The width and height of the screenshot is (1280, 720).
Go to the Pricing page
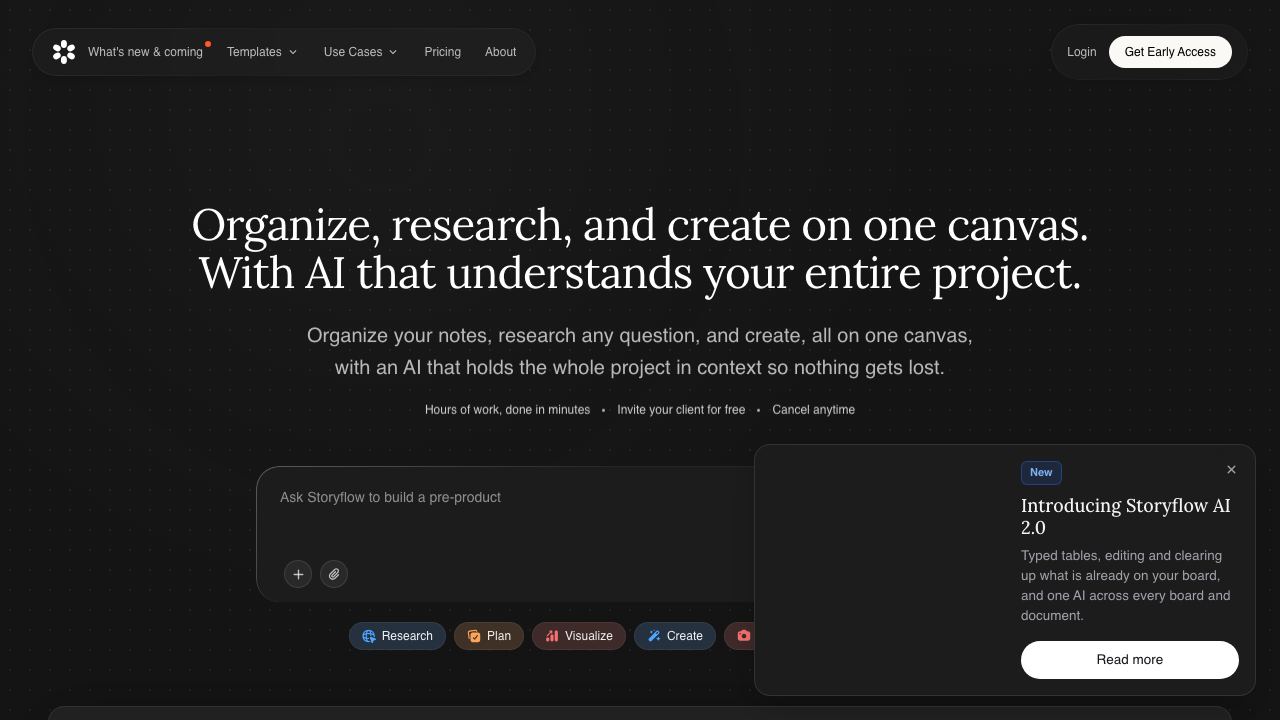[442, 52]
